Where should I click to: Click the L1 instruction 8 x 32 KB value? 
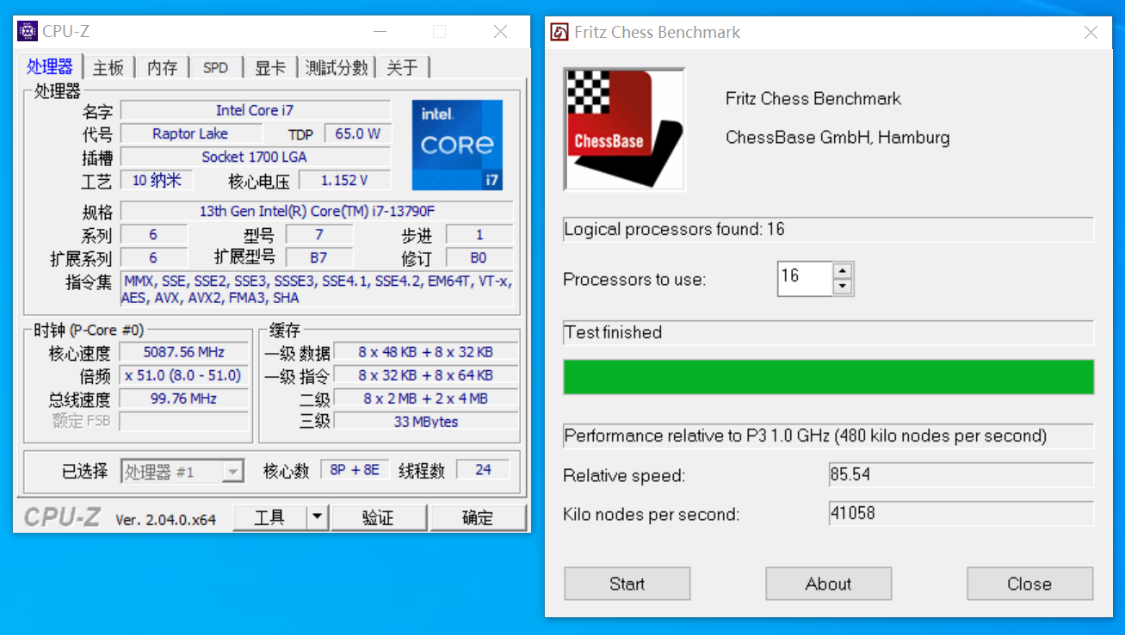425,375
